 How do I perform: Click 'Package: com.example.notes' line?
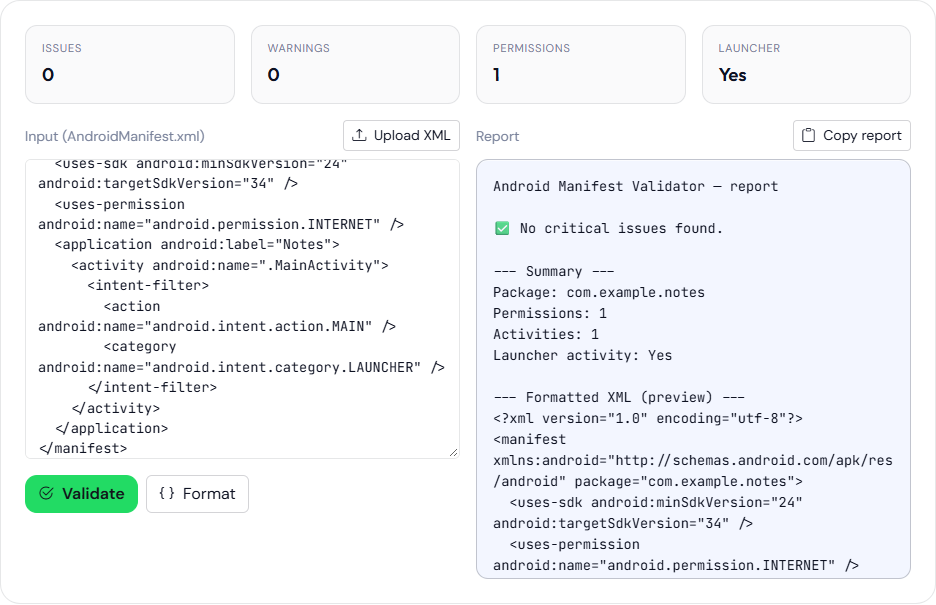[x=599, y=292]
